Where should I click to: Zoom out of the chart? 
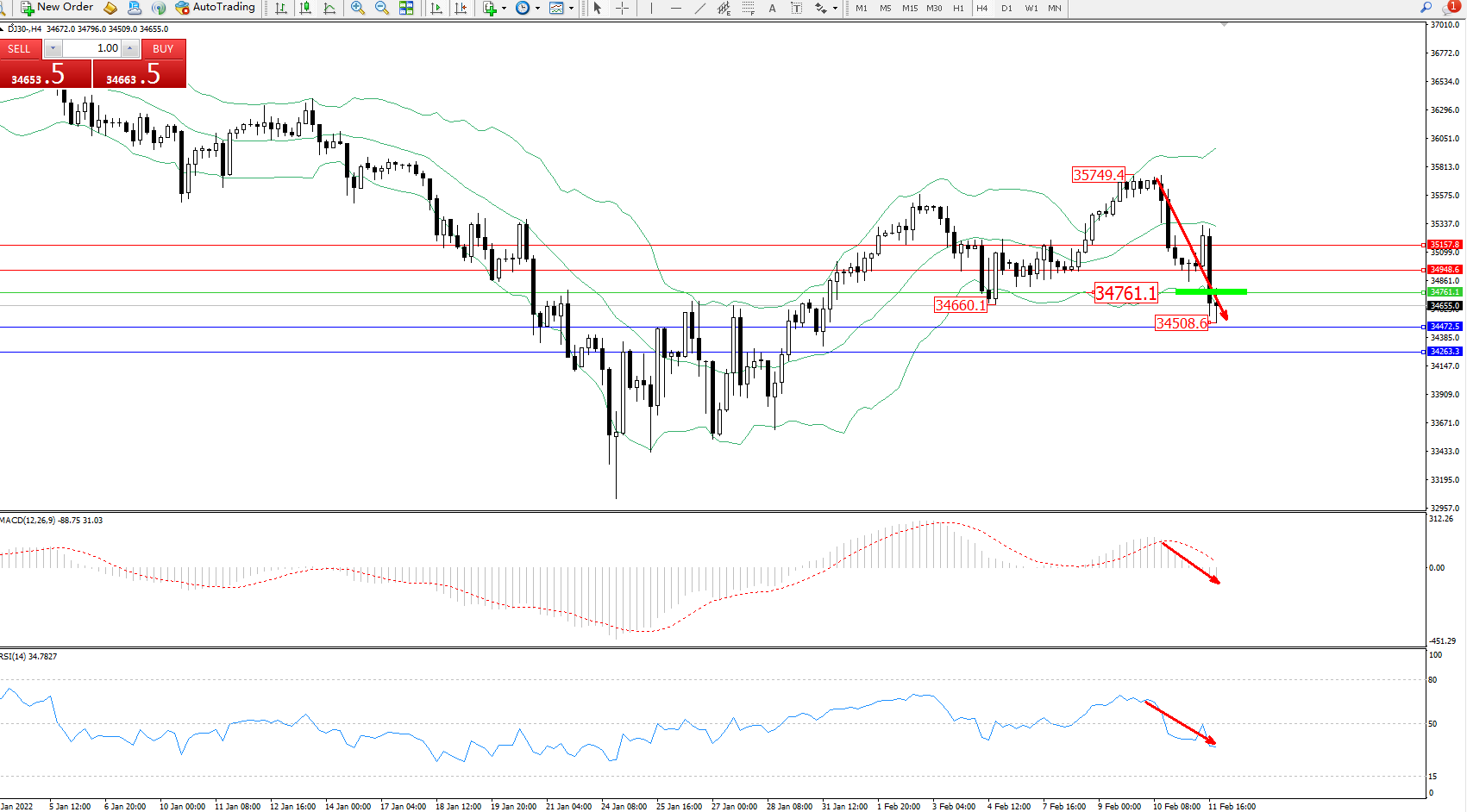click(x=382, y=8)
